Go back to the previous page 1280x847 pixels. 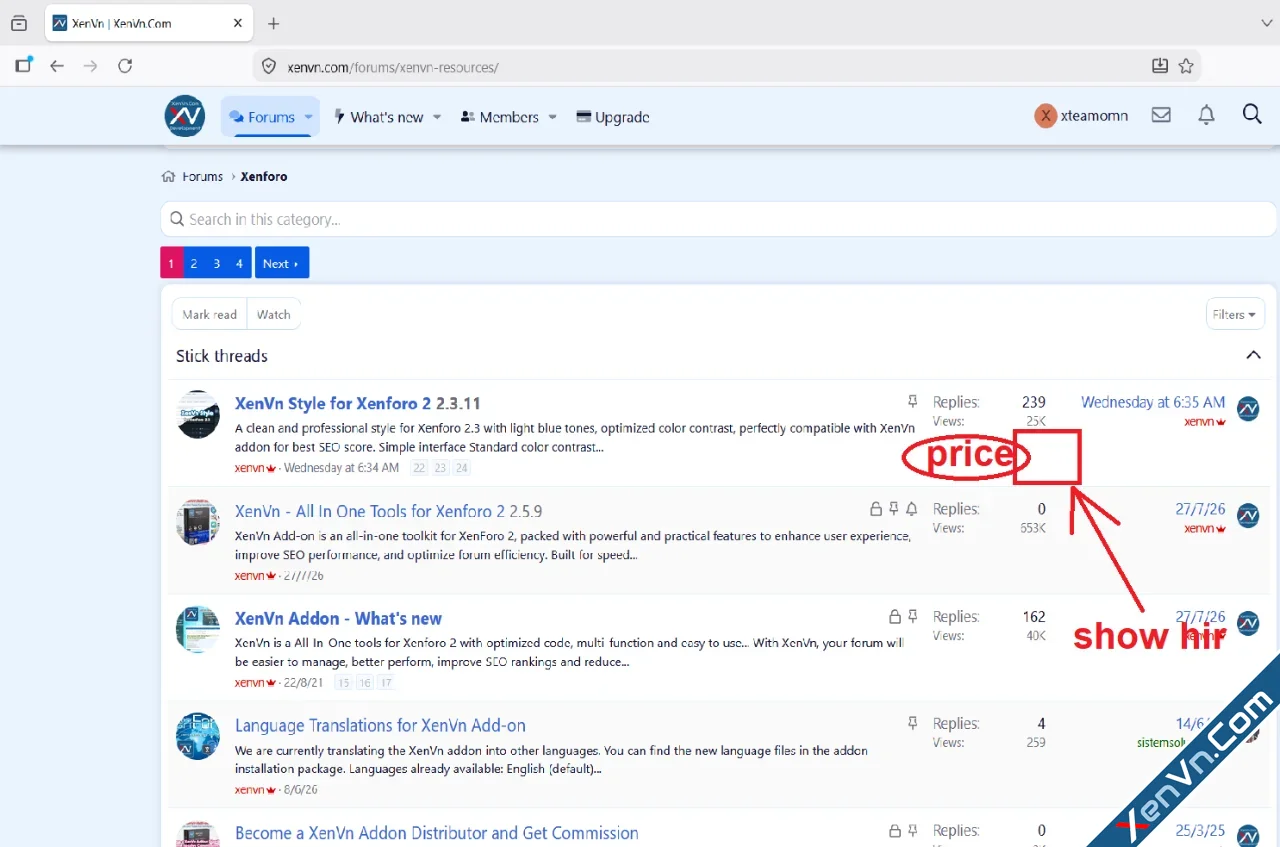click(x=57, y=66)
